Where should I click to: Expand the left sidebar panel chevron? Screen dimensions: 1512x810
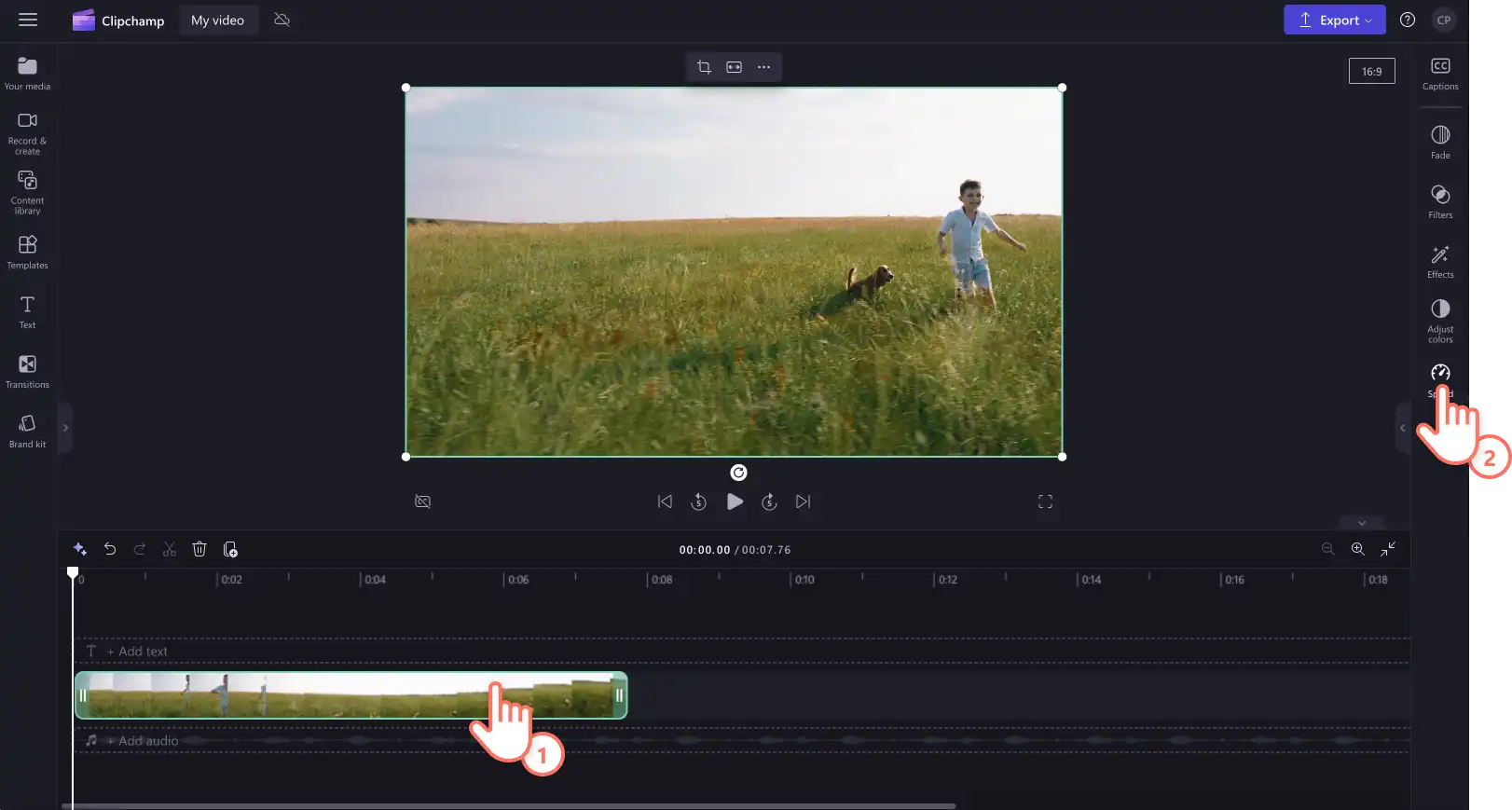click(x=65, y=428)
